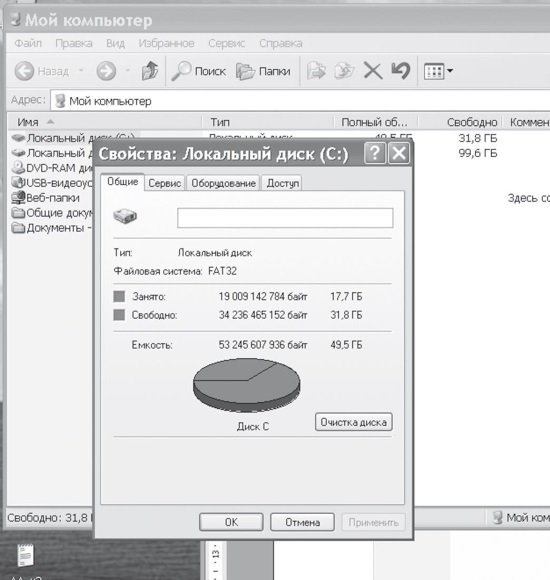Open the Сервис menu in menu bar

pyautogui.click(x=226, y=43)
